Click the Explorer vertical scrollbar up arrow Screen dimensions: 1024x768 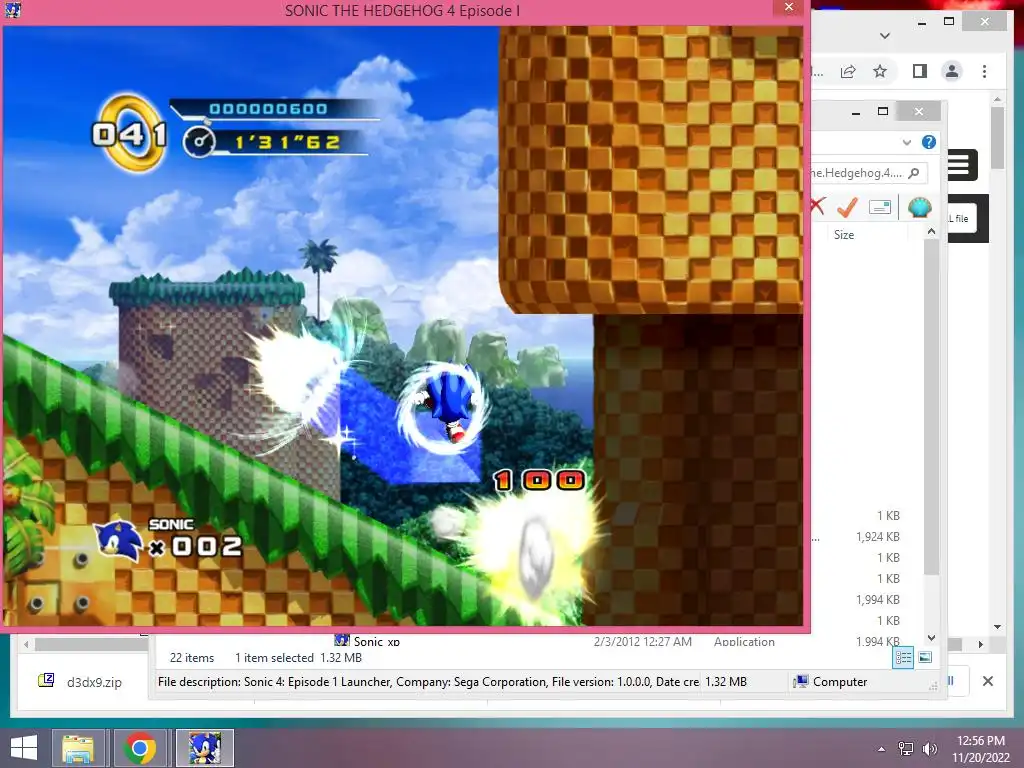point(931,232)
